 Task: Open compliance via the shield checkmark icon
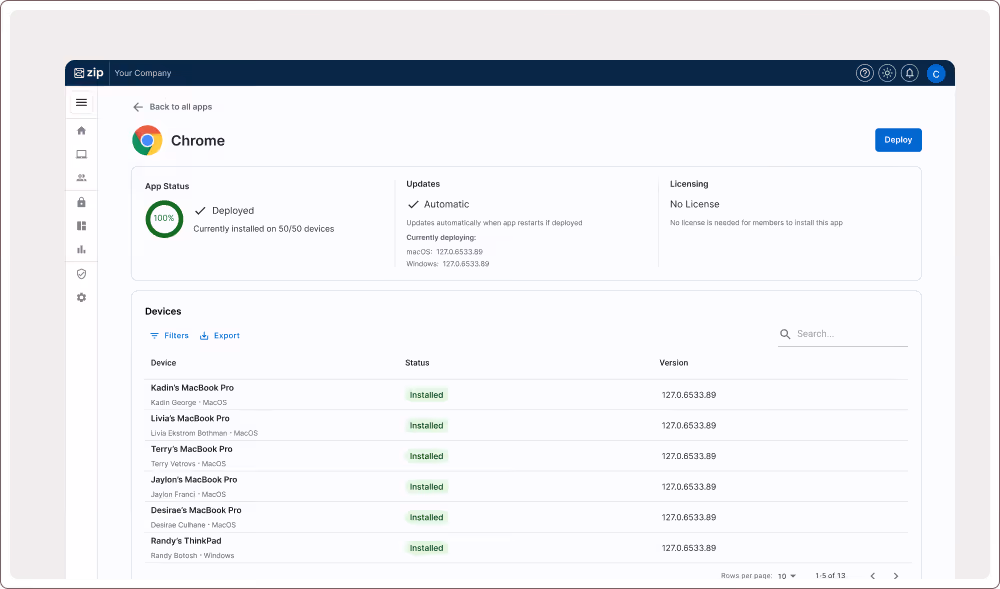point(81,273)
